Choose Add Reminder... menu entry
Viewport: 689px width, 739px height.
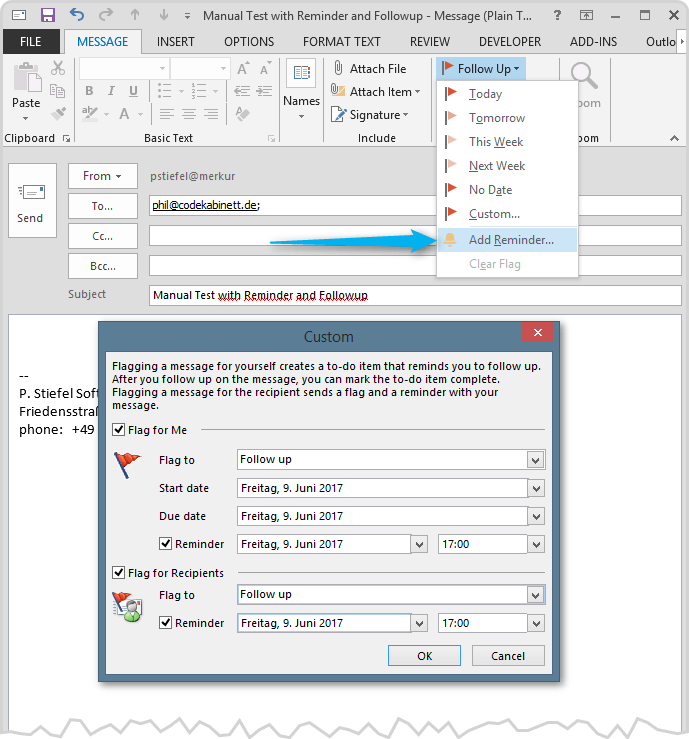tap(507, 240)
